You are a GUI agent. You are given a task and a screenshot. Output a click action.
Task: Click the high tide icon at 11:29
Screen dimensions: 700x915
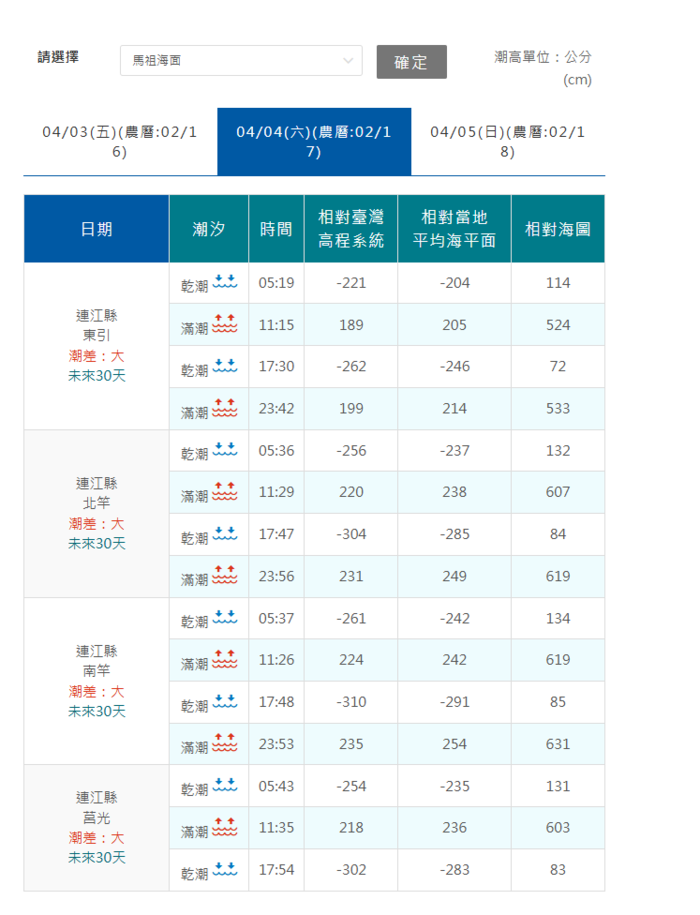225,492
